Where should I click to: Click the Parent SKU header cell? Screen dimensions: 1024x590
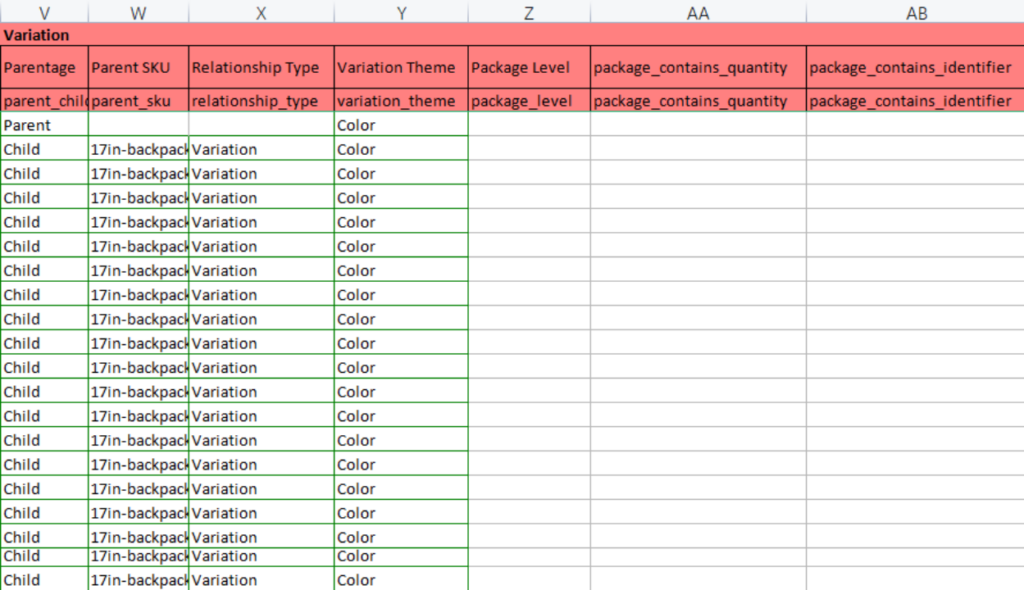138,67
